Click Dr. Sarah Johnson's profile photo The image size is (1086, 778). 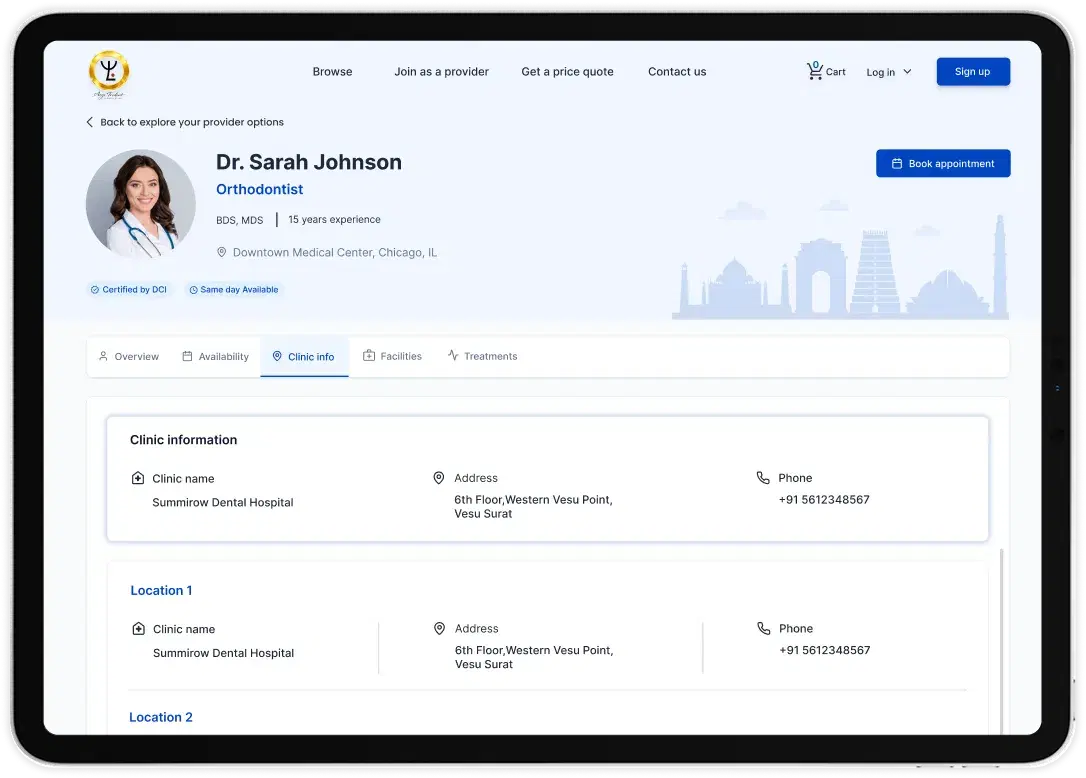[141, 204]
